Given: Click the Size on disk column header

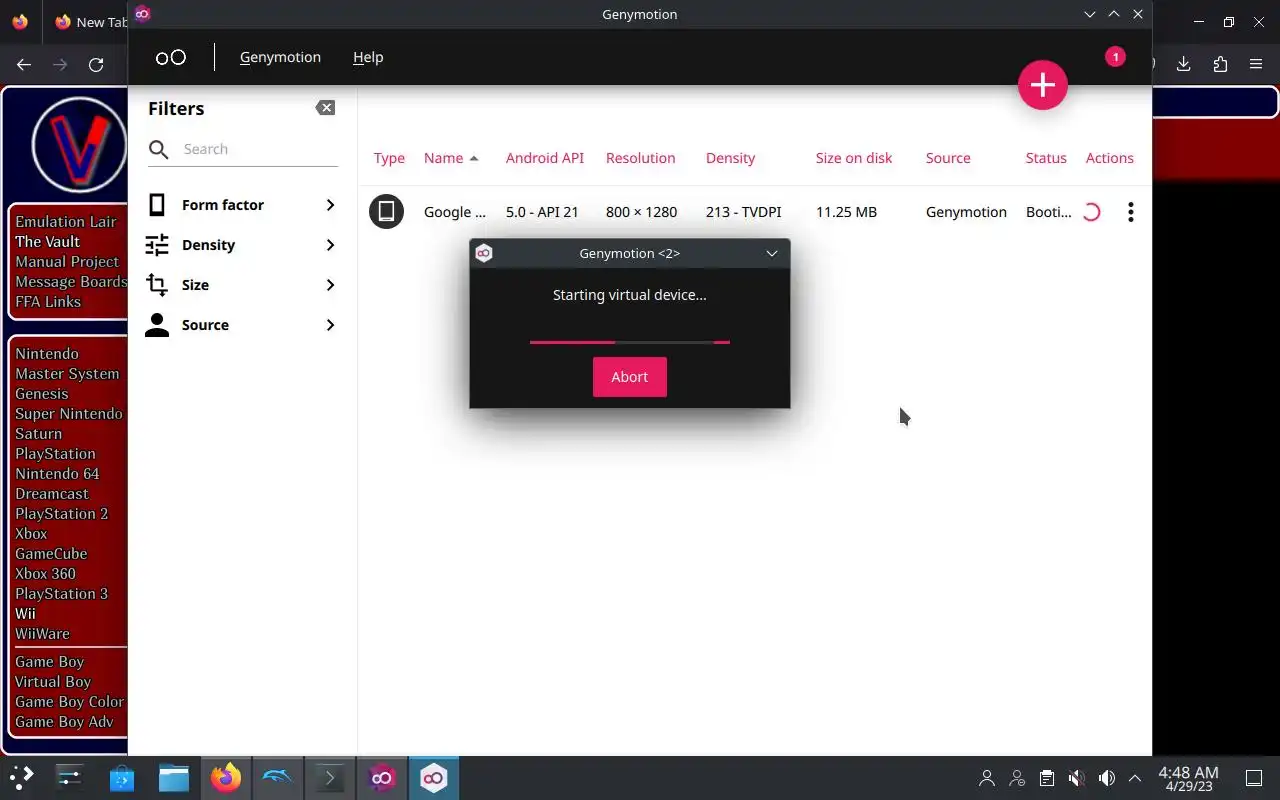Looking at the screenshot, I should [854, 158].
